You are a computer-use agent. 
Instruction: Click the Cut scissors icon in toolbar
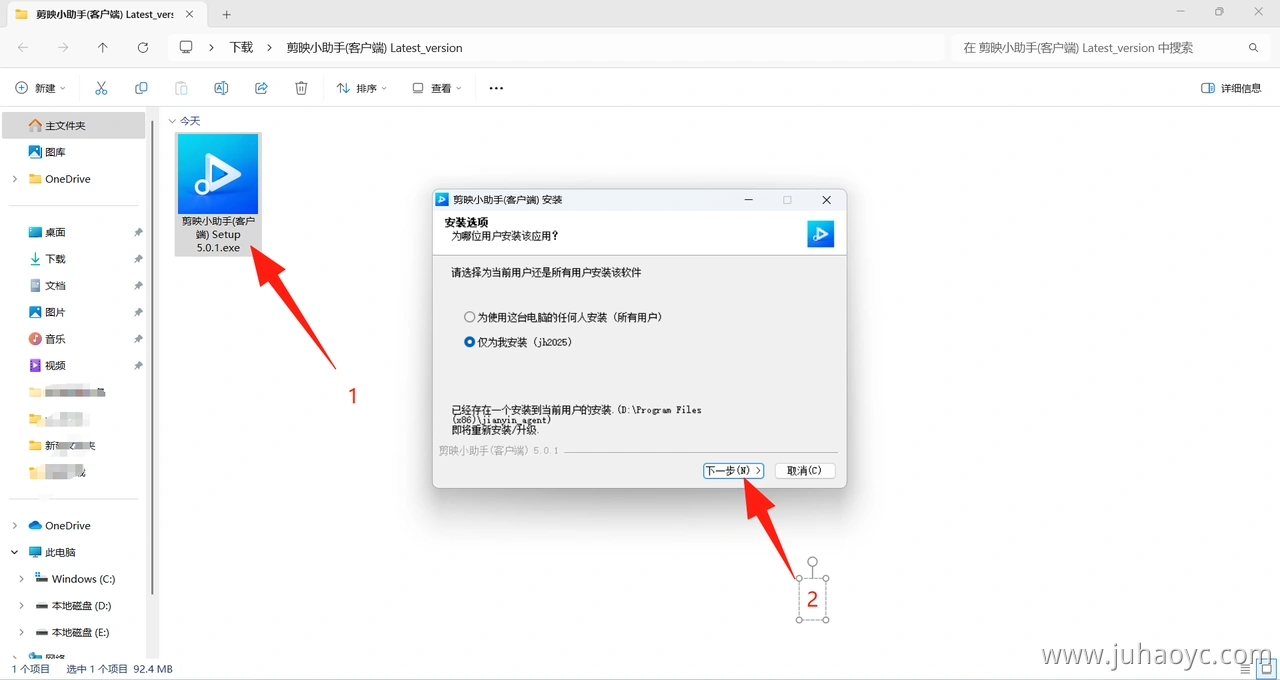click(101, 88)
